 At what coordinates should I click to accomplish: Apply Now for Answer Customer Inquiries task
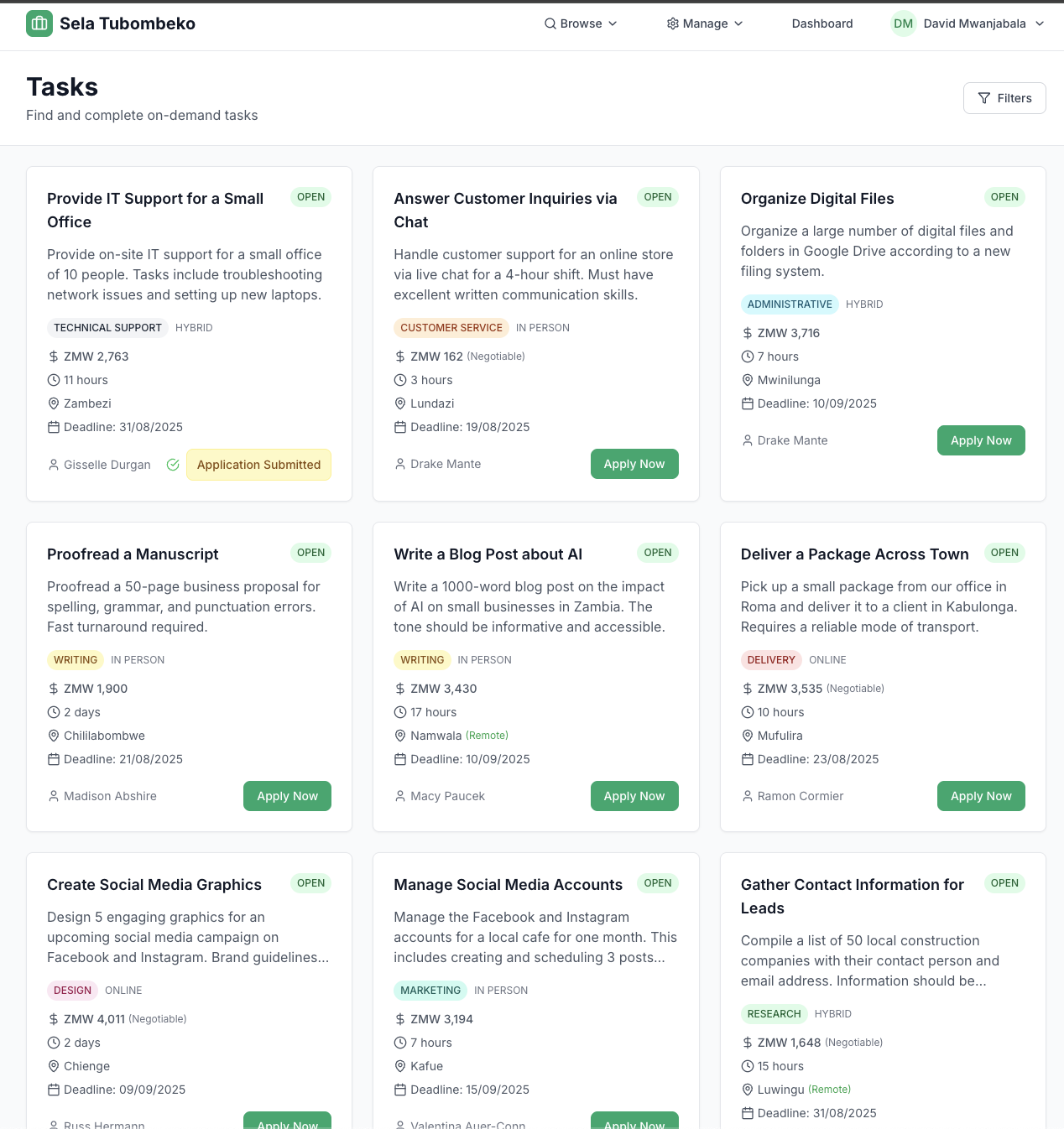click(634, 464)
